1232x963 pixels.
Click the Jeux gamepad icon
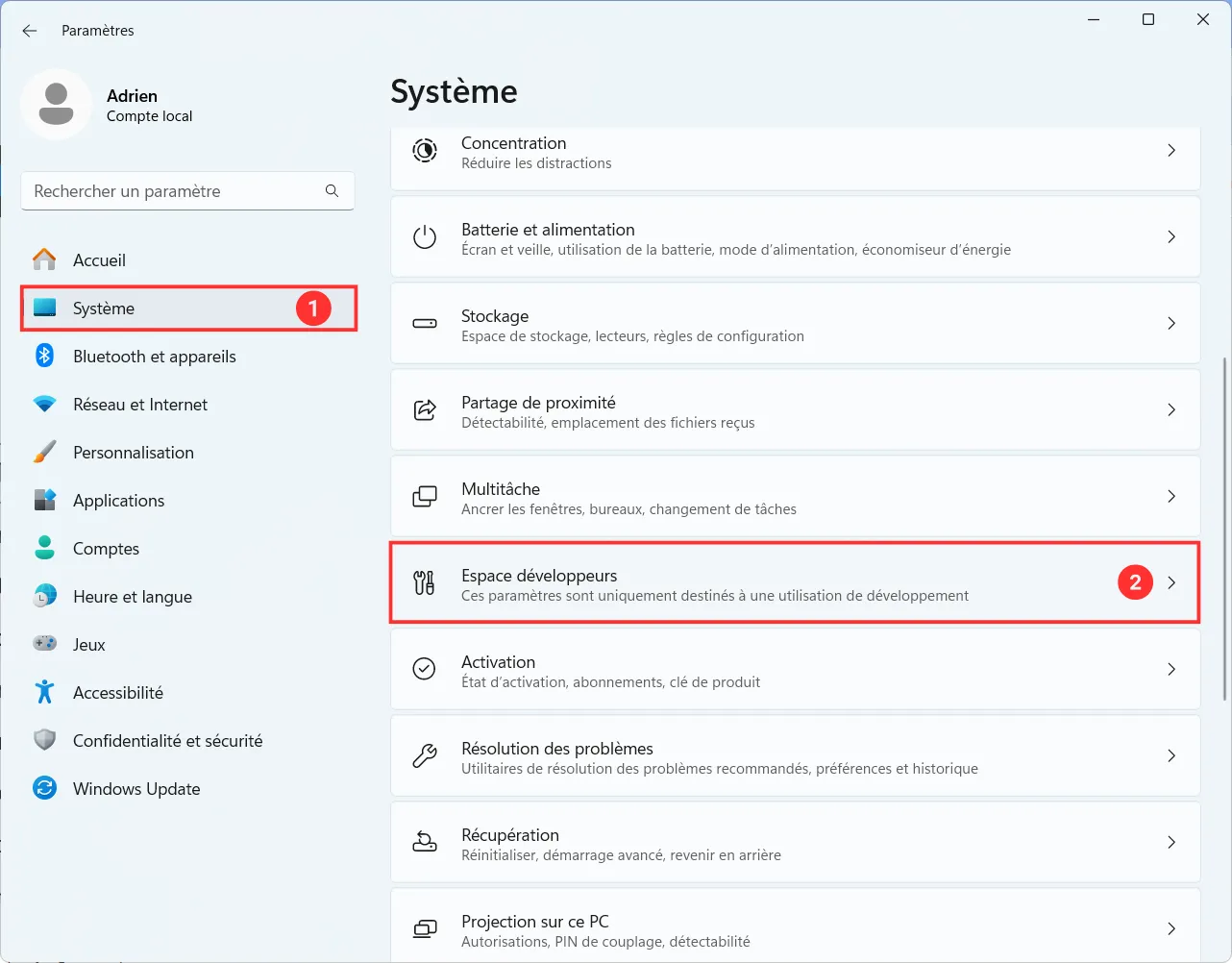(44, 643)
